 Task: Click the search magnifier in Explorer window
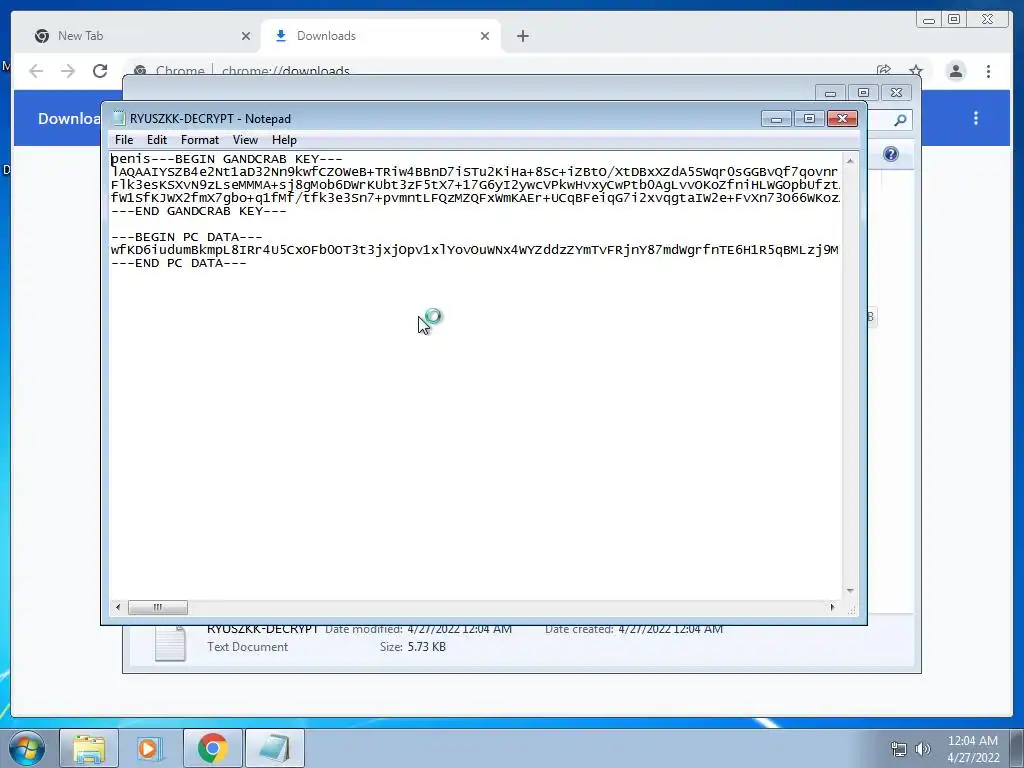[x=900, y=120]
